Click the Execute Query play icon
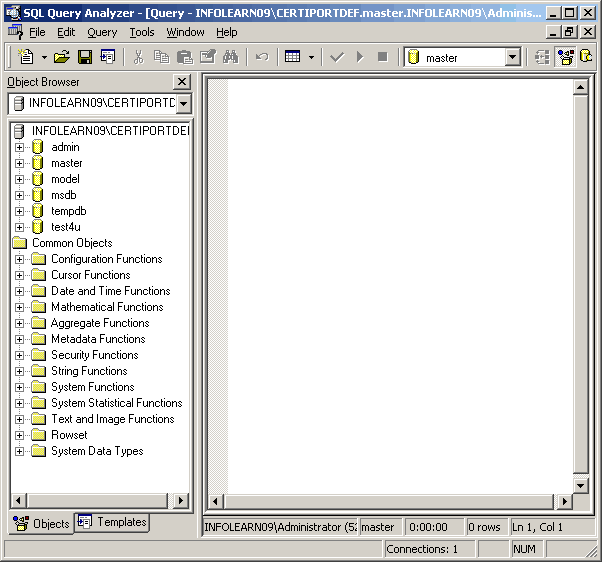The image size is (602, 562). (360, 57)
